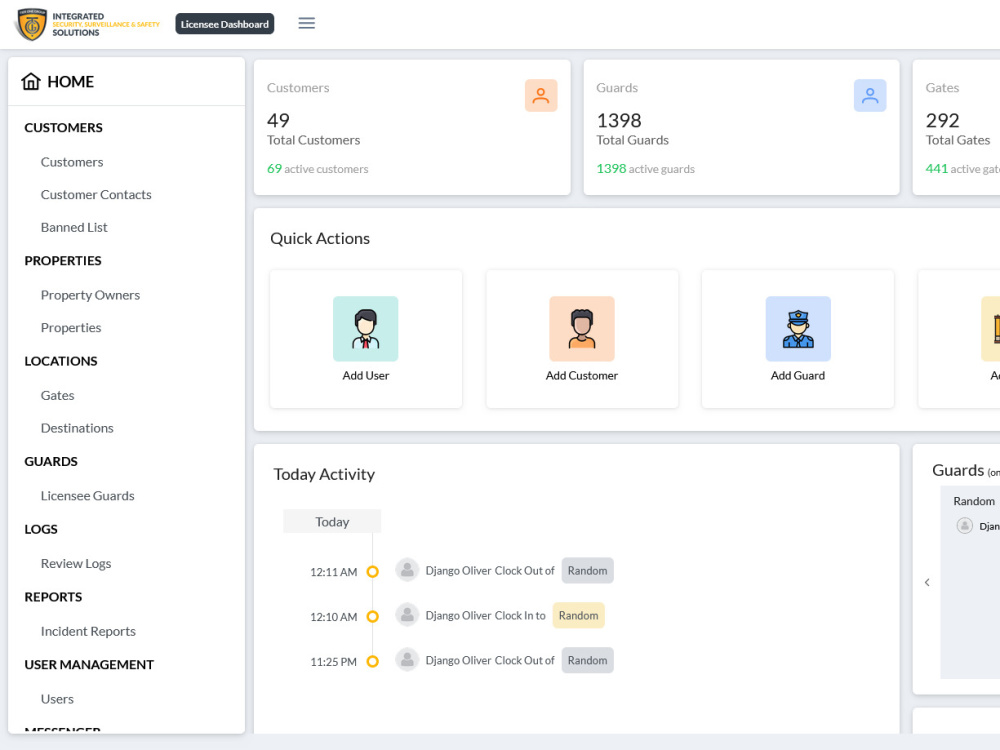1000x750 pixels.
Task: Click the Quick Actions heading
Action: click(320, 239)
